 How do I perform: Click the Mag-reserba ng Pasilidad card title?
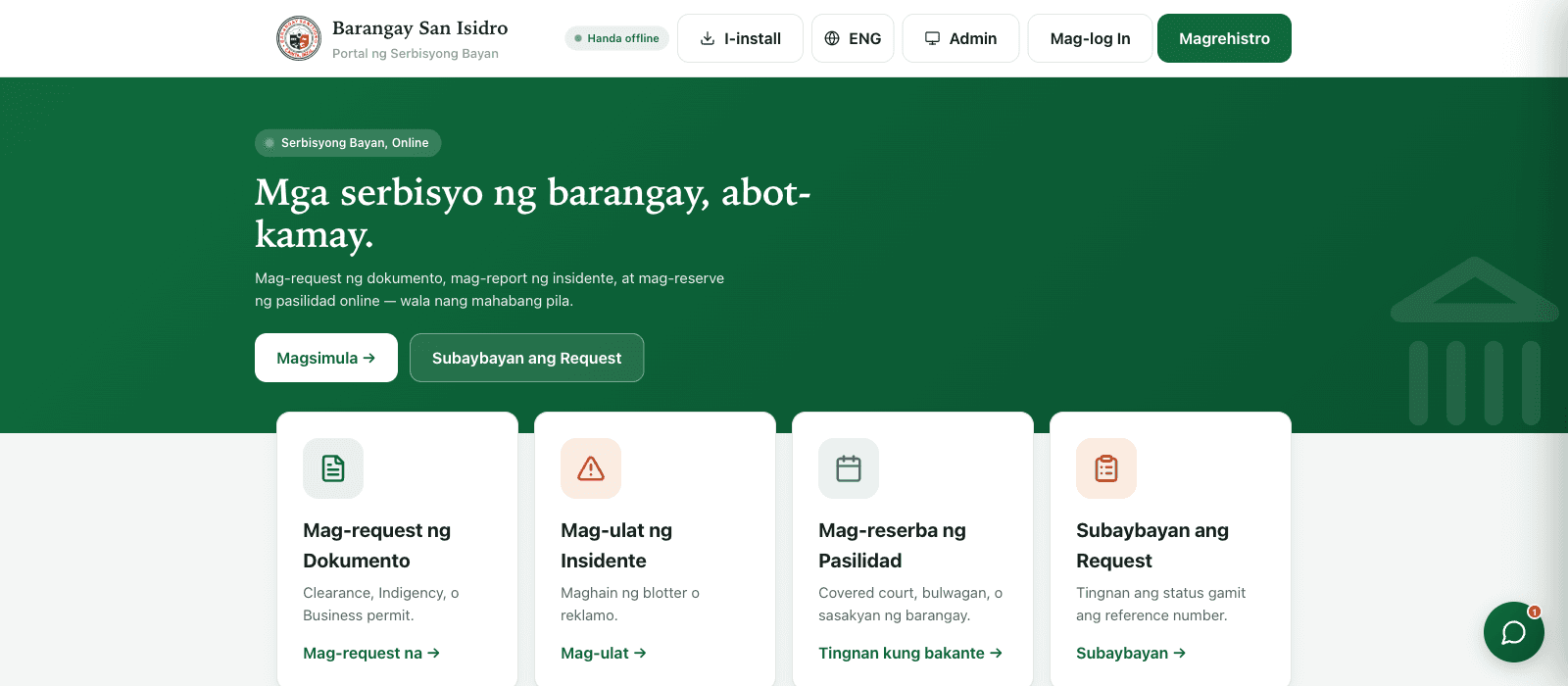892,545
